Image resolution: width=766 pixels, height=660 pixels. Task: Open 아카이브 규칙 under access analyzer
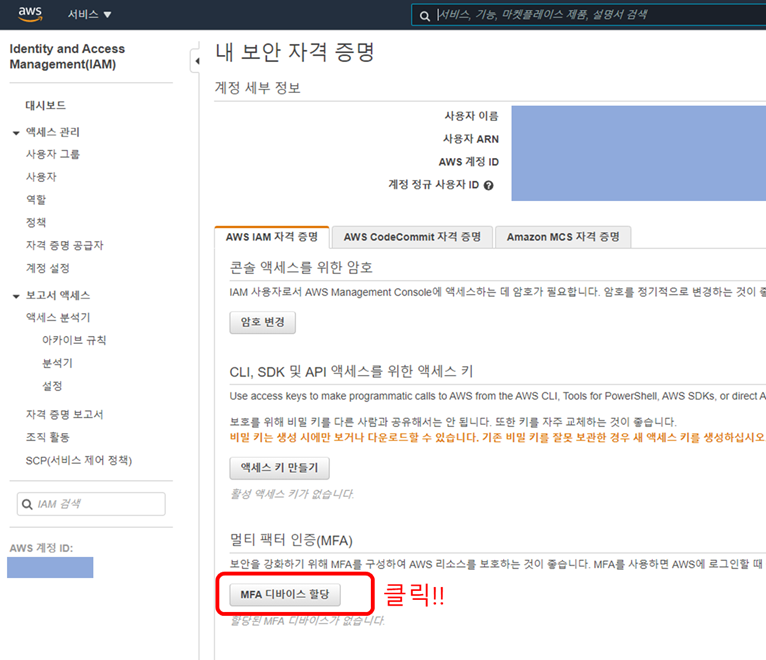(x=74, y=340)
